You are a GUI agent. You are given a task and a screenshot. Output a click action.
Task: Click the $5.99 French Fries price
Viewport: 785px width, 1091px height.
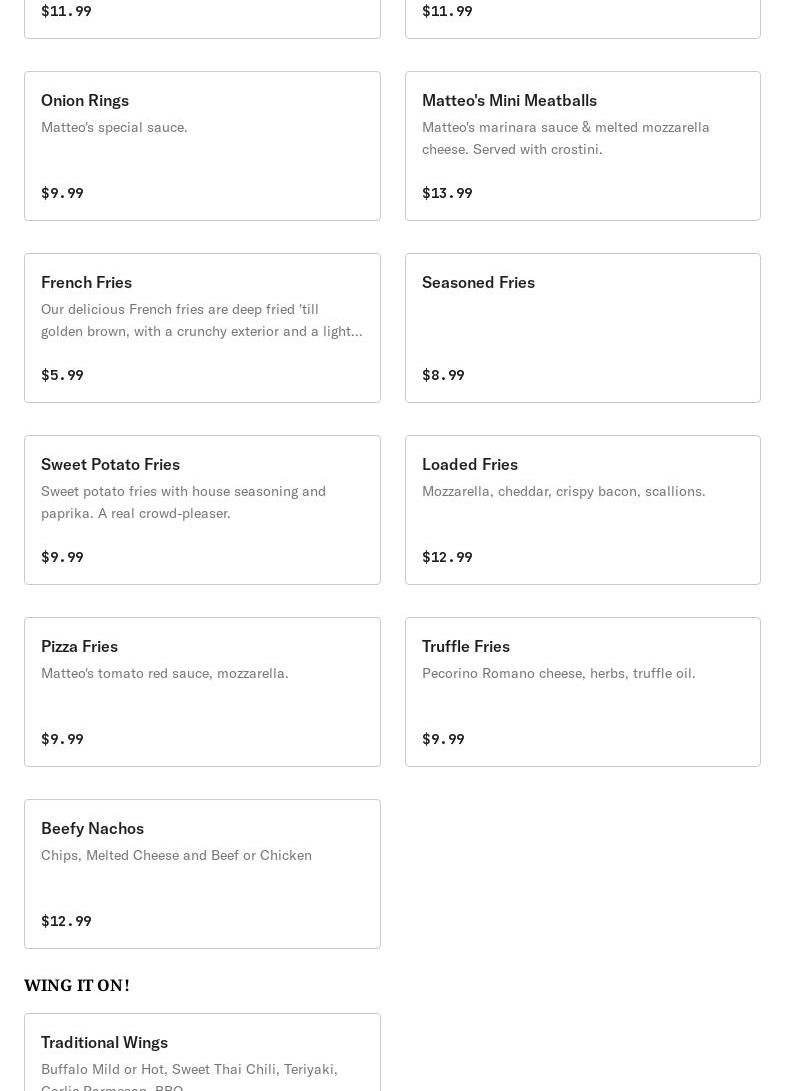pos(62,375)
